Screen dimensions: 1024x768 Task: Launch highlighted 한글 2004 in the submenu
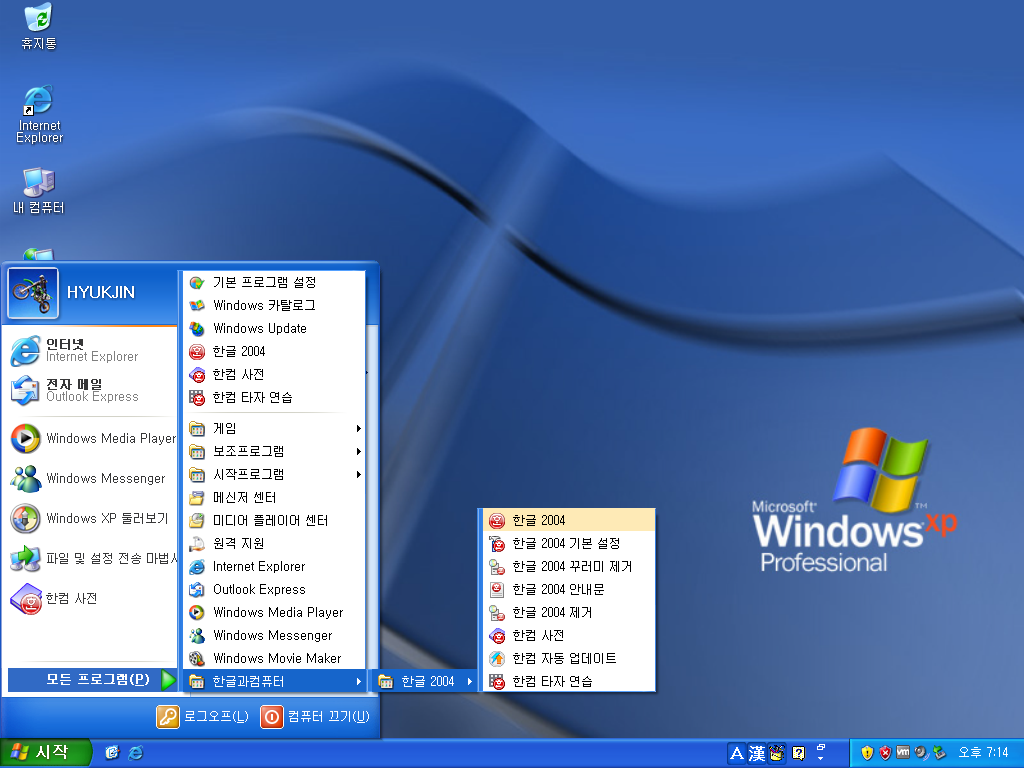tap(569, 520)
